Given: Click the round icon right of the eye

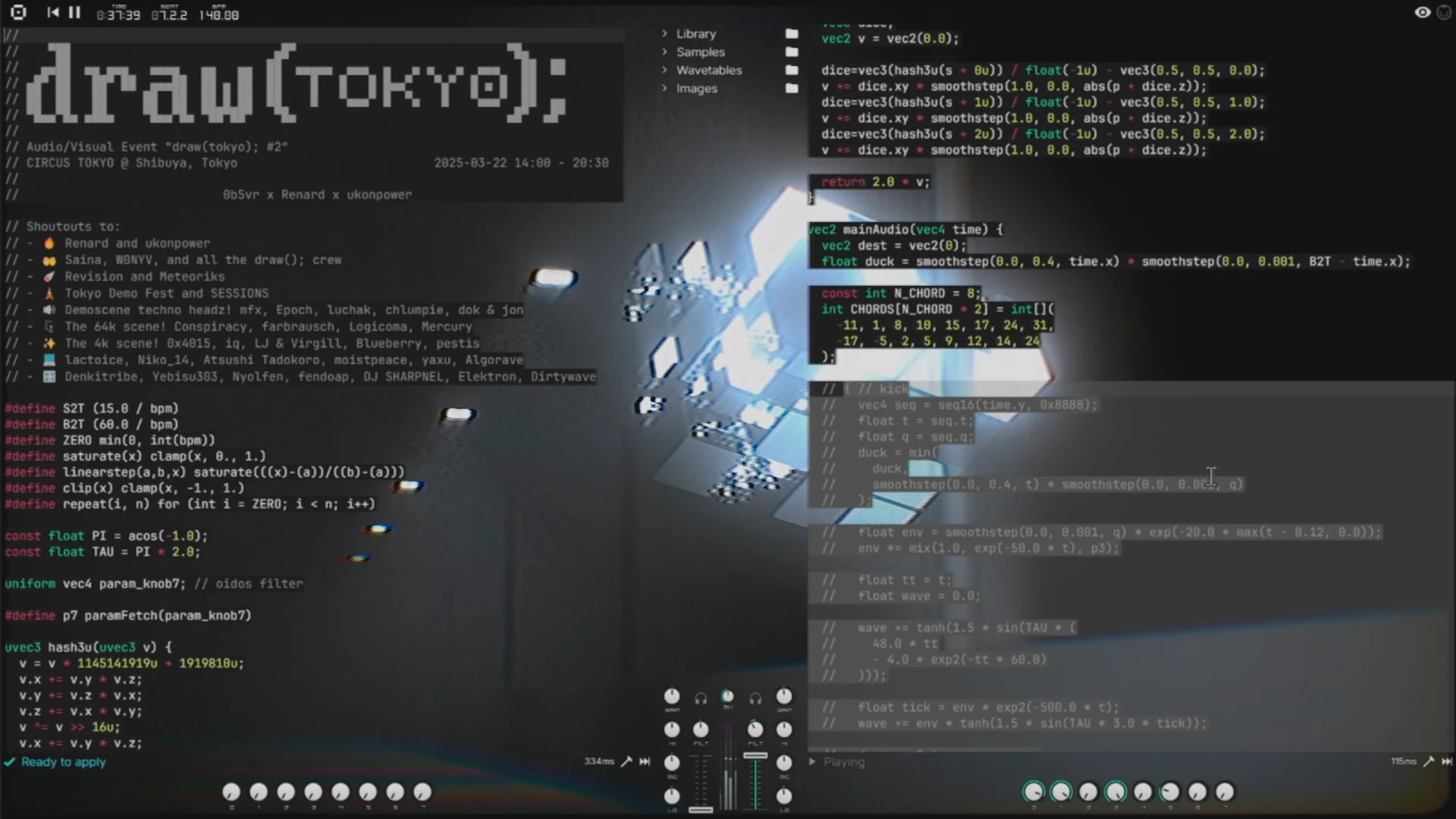Looking at the screenshot, I should click(1444, 12).
